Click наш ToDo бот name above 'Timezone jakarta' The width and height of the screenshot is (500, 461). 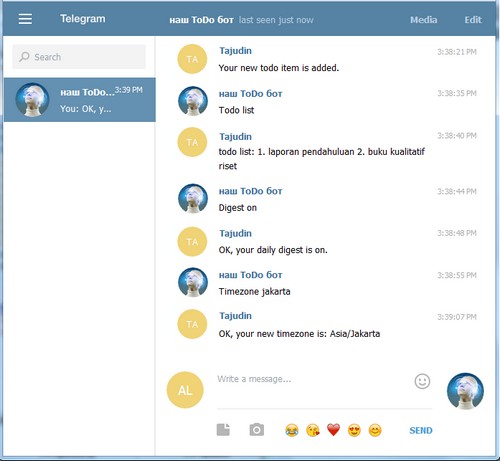tap(250, 275)
